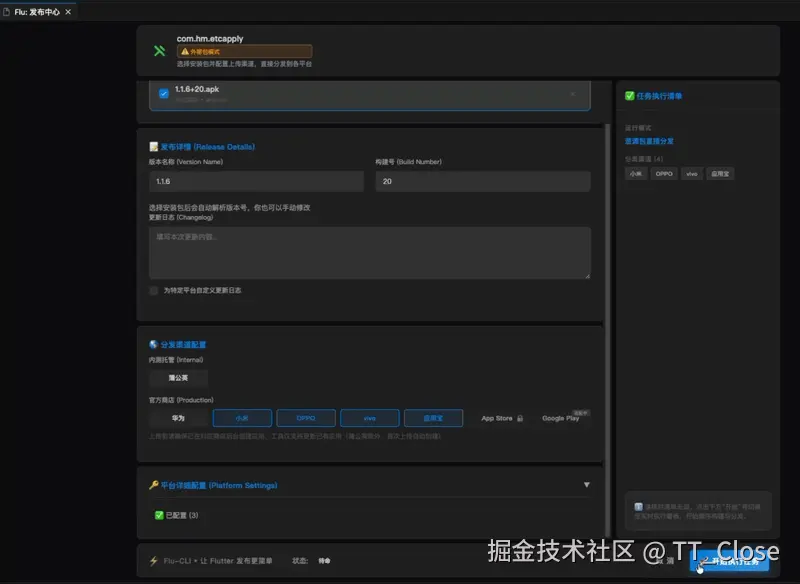
Task: Click the vivo tag in the task checklist
Action: [692, 174]
